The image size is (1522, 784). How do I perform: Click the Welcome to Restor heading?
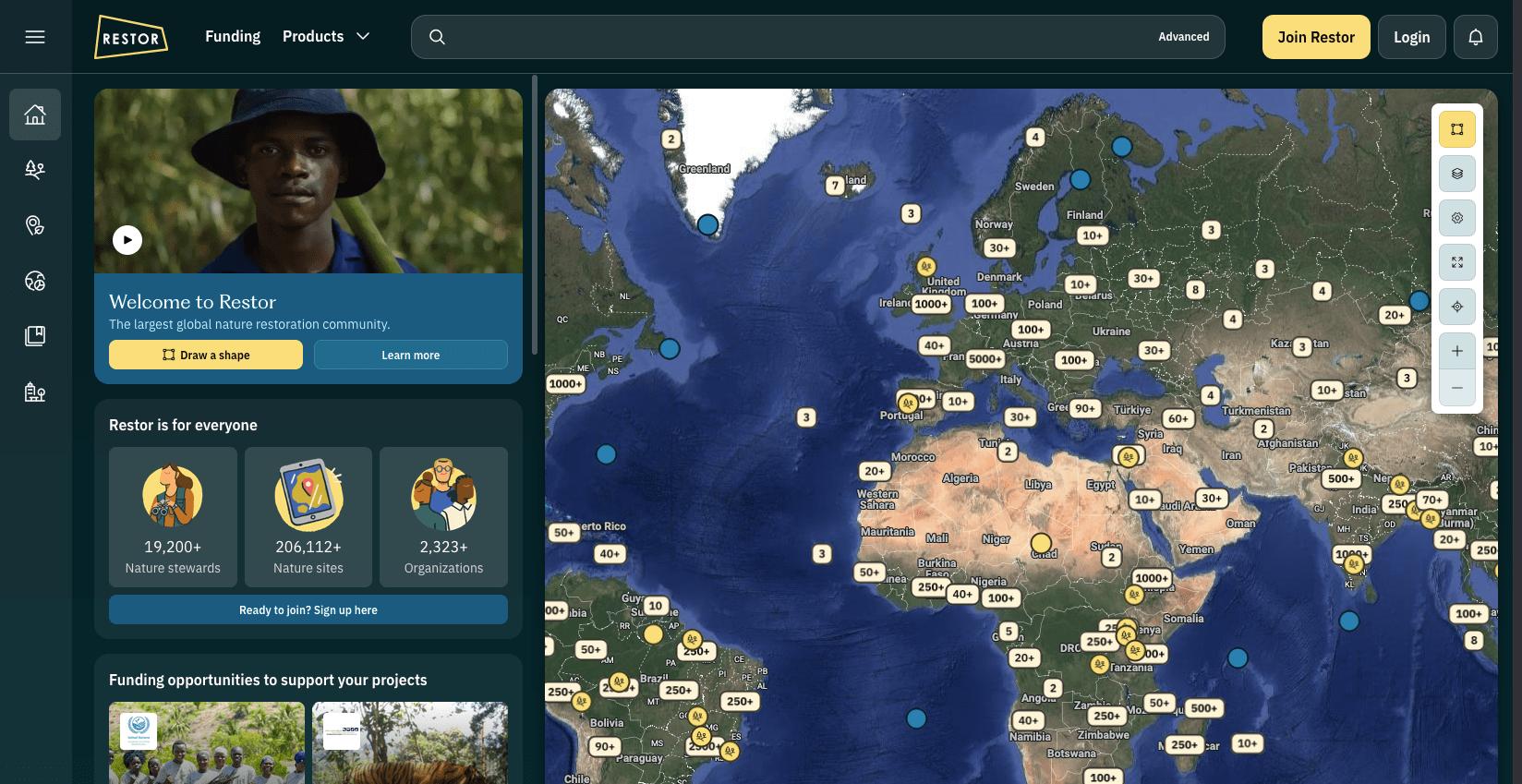[x=192, y=302]
